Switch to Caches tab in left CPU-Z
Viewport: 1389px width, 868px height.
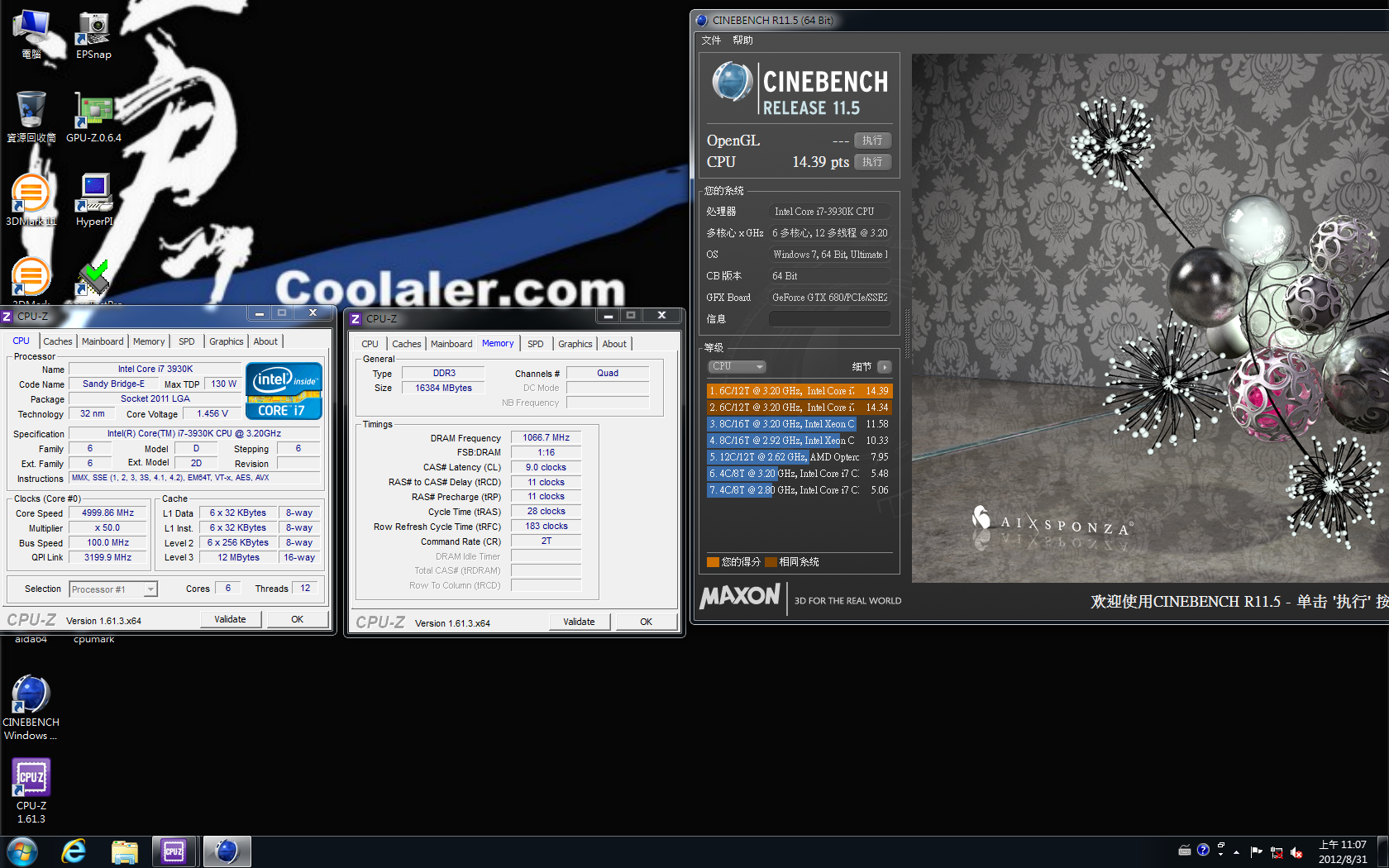coord(58,341)
